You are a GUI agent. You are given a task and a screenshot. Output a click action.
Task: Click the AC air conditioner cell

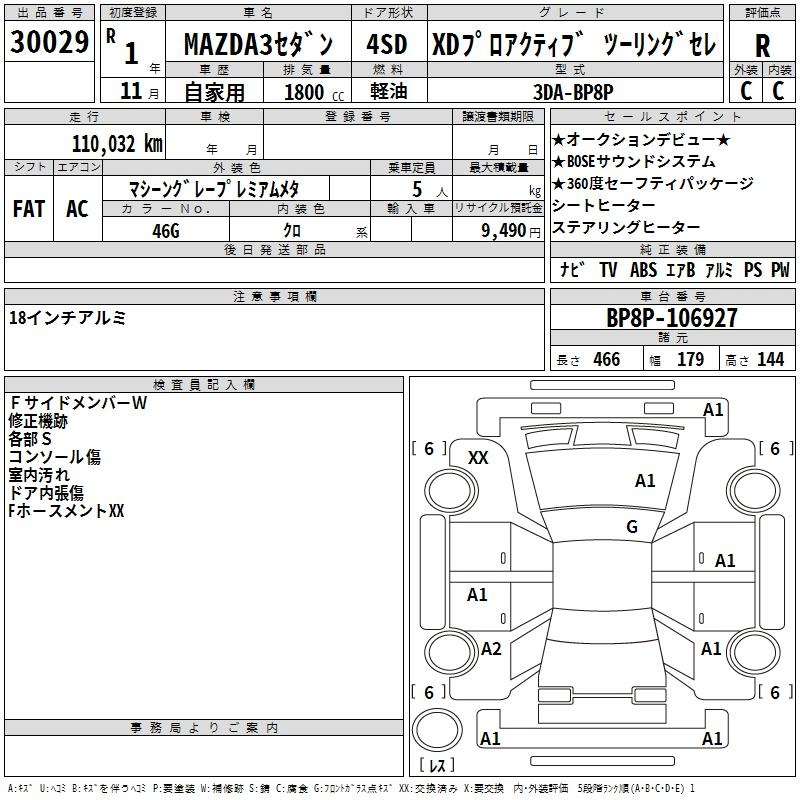77,209
